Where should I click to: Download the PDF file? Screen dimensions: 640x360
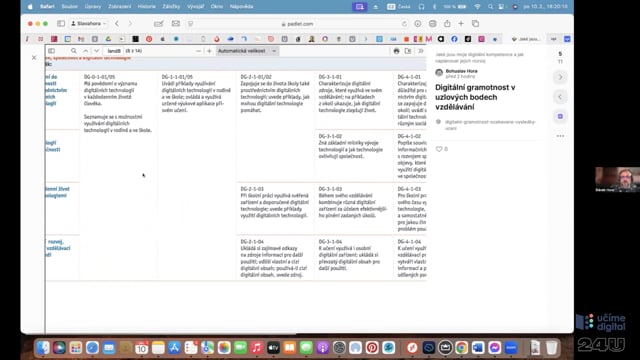408,51
